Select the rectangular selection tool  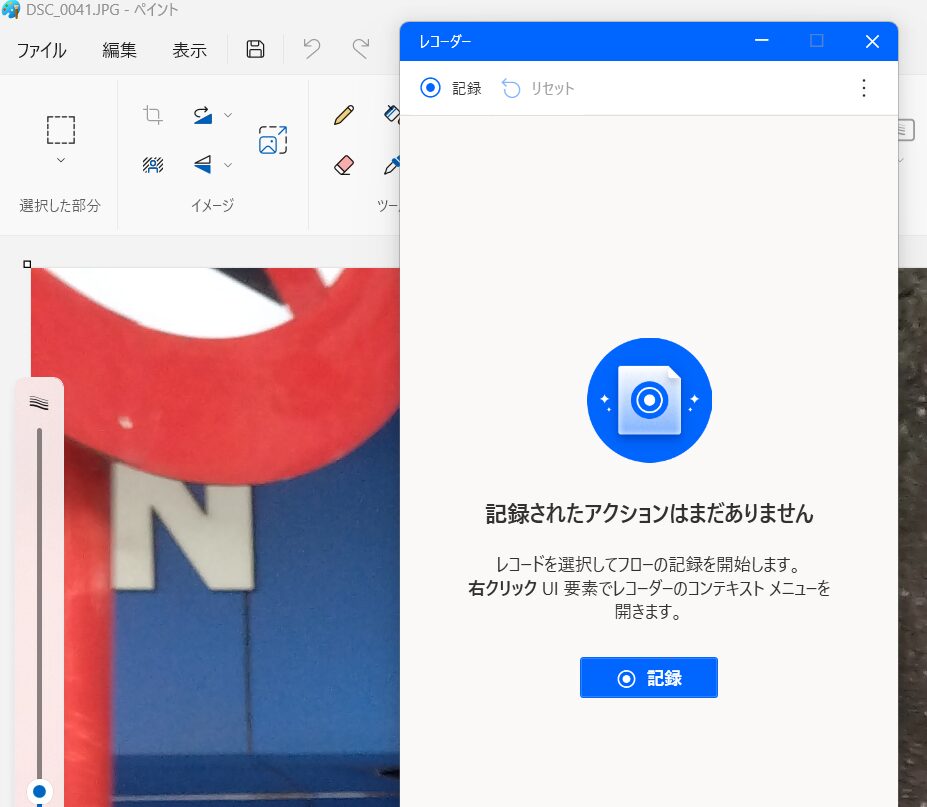[61, 130]
